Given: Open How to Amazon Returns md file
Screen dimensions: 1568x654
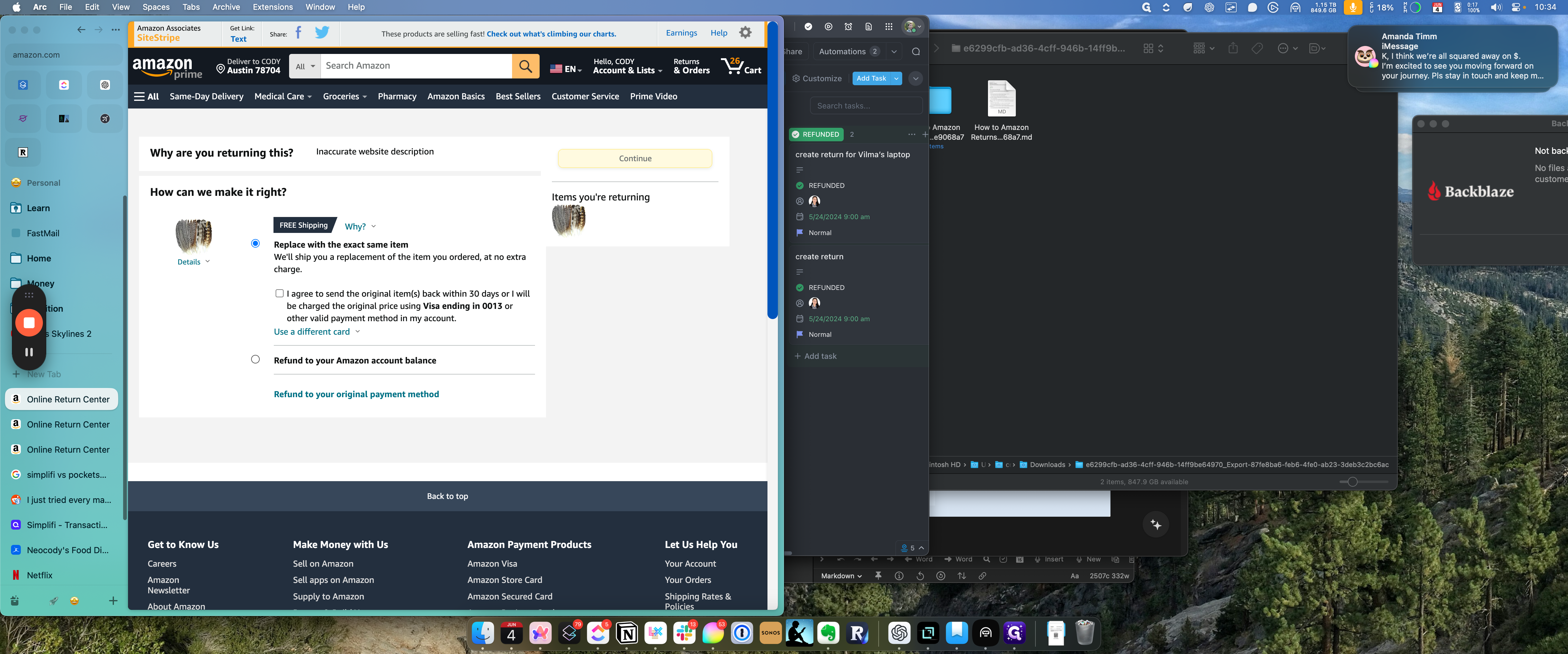Looking at the screenshot, I should [1001, 110].
